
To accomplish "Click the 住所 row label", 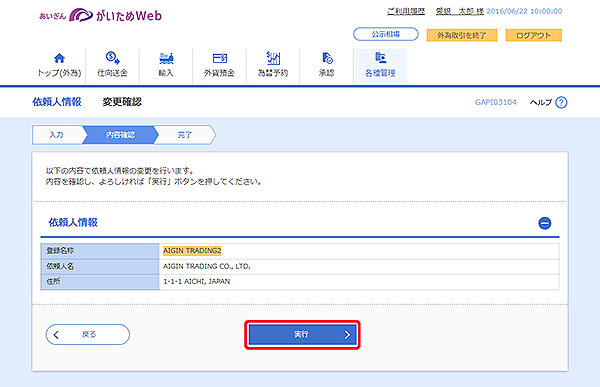I will point(100,282).
